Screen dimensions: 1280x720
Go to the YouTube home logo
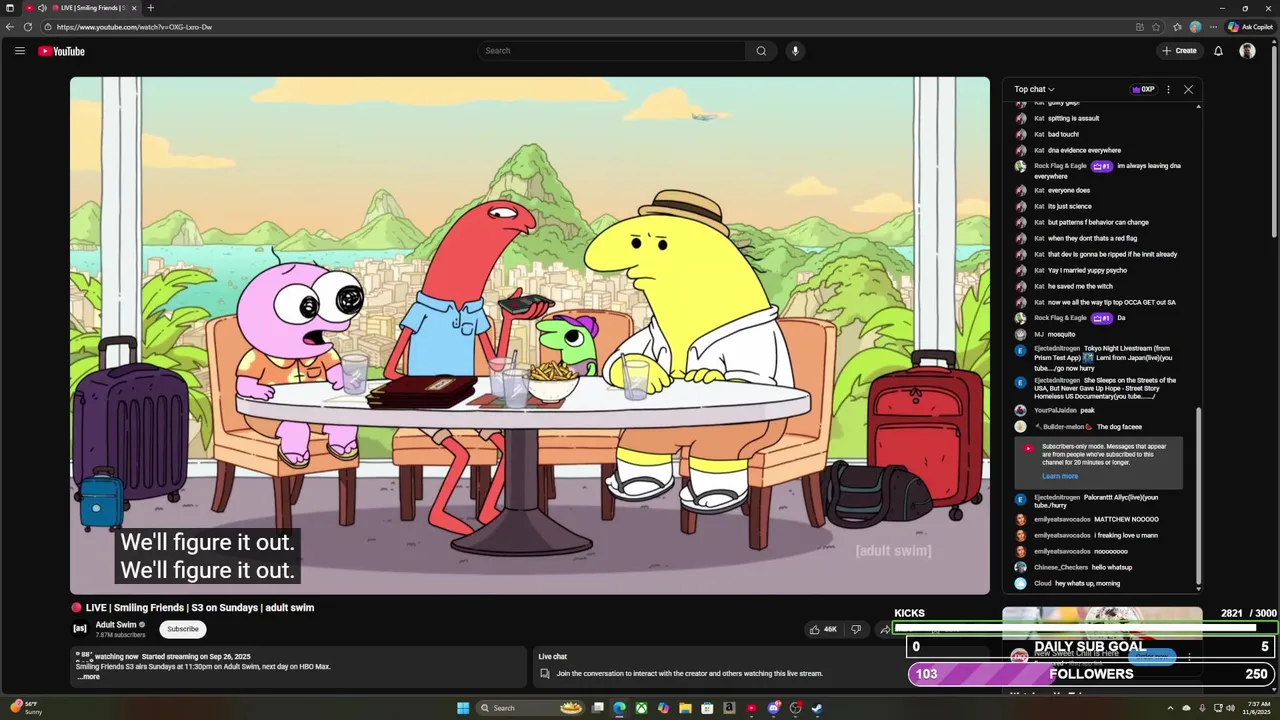pyautogui.click(x=62, y=51)
